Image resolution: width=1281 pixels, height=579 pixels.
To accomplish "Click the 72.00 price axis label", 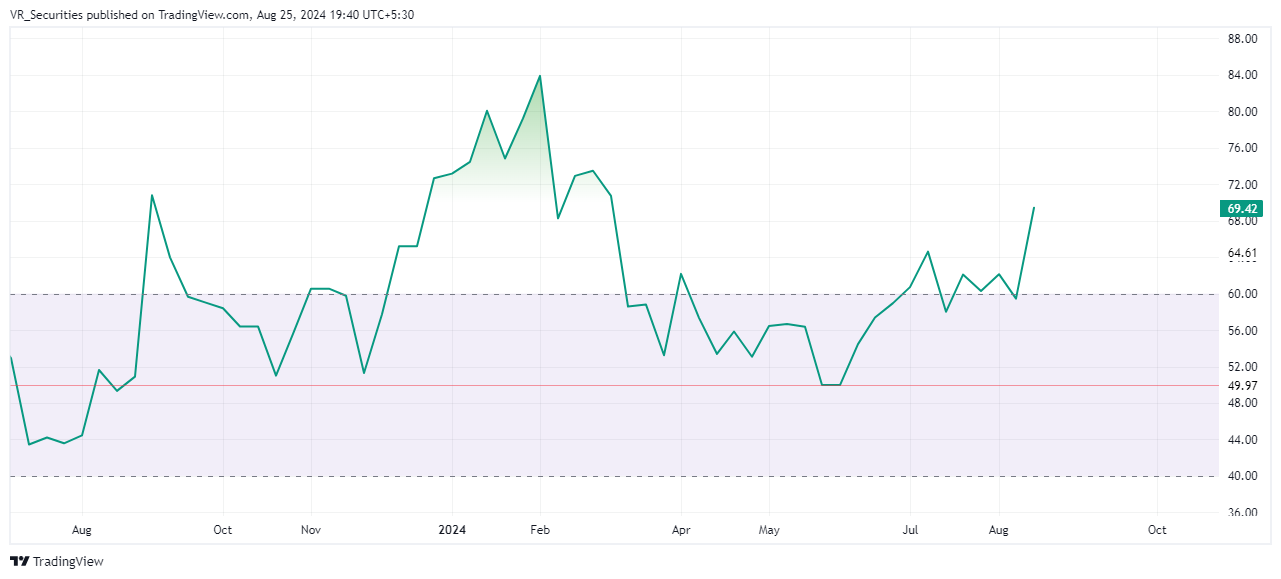I will [1242, 185].
